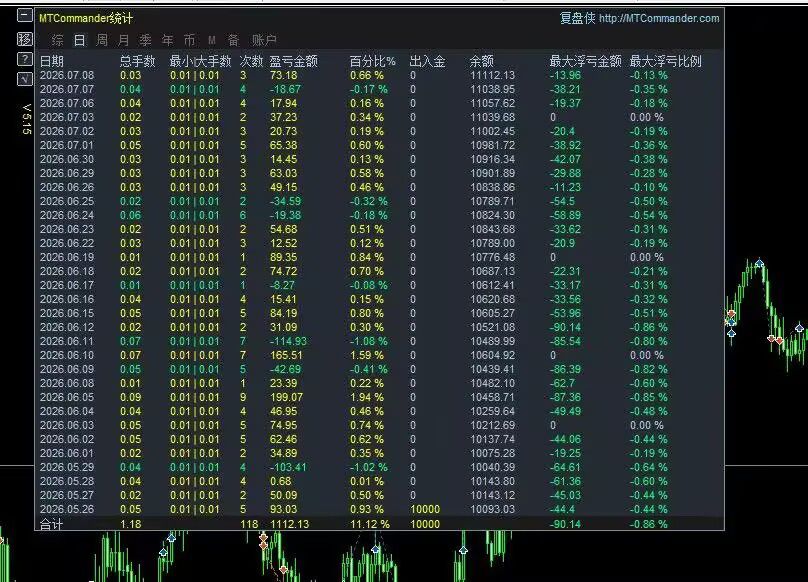
Task: Click total trade count 118
Action: tap(249, 524)
